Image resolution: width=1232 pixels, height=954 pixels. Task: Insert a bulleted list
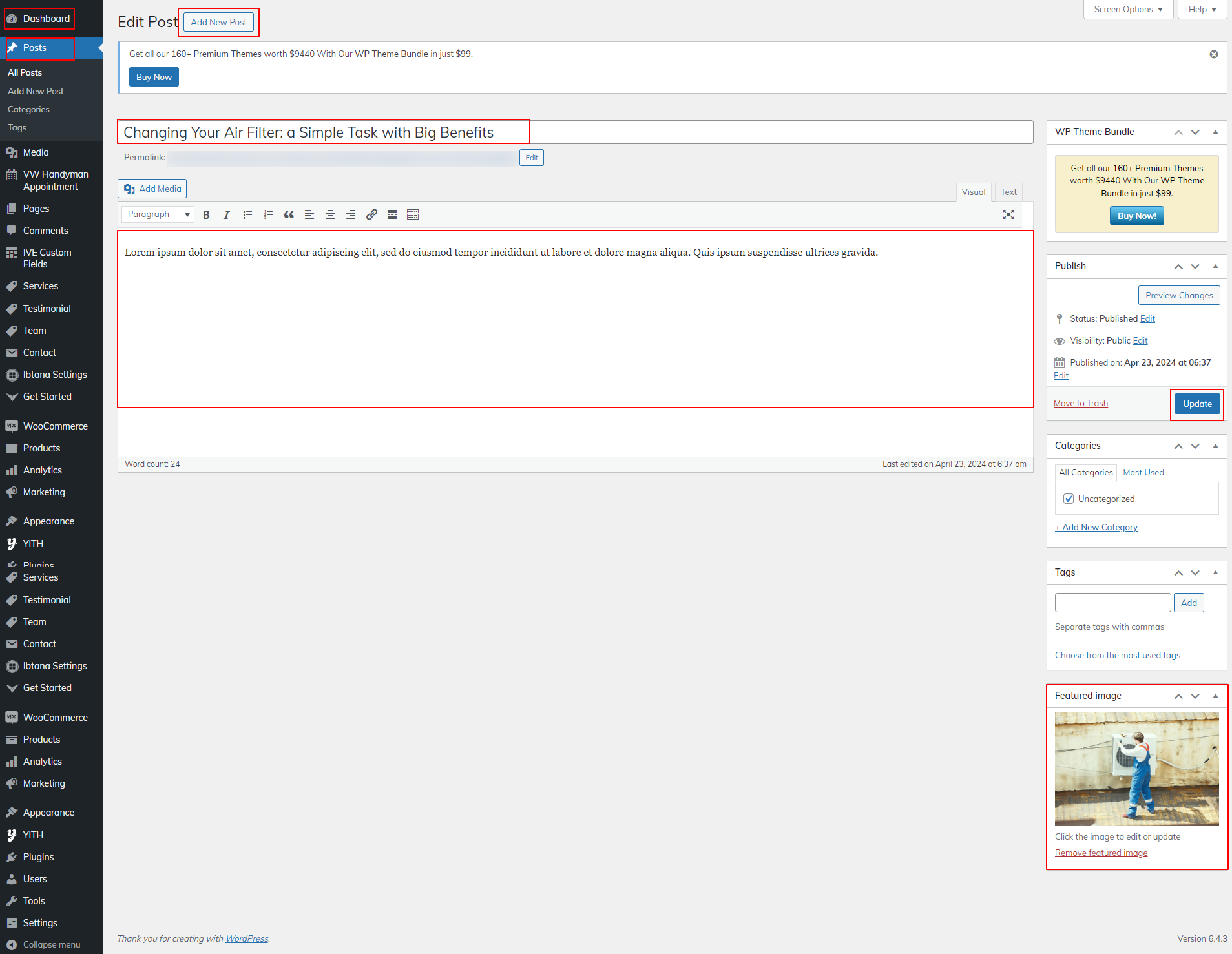(x=247, y=215)
